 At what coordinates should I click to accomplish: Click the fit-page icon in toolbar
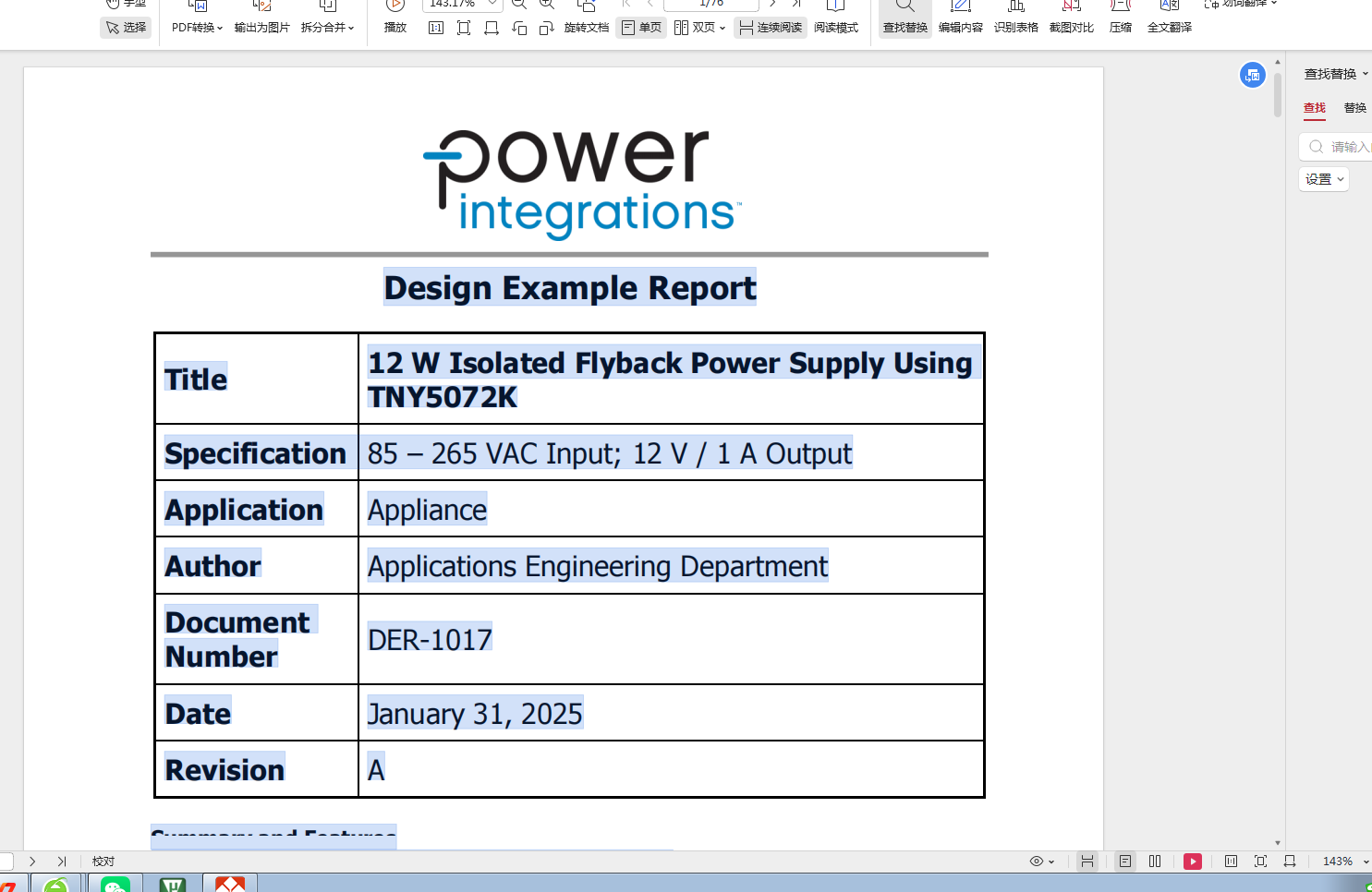click(x=464, y=28)
